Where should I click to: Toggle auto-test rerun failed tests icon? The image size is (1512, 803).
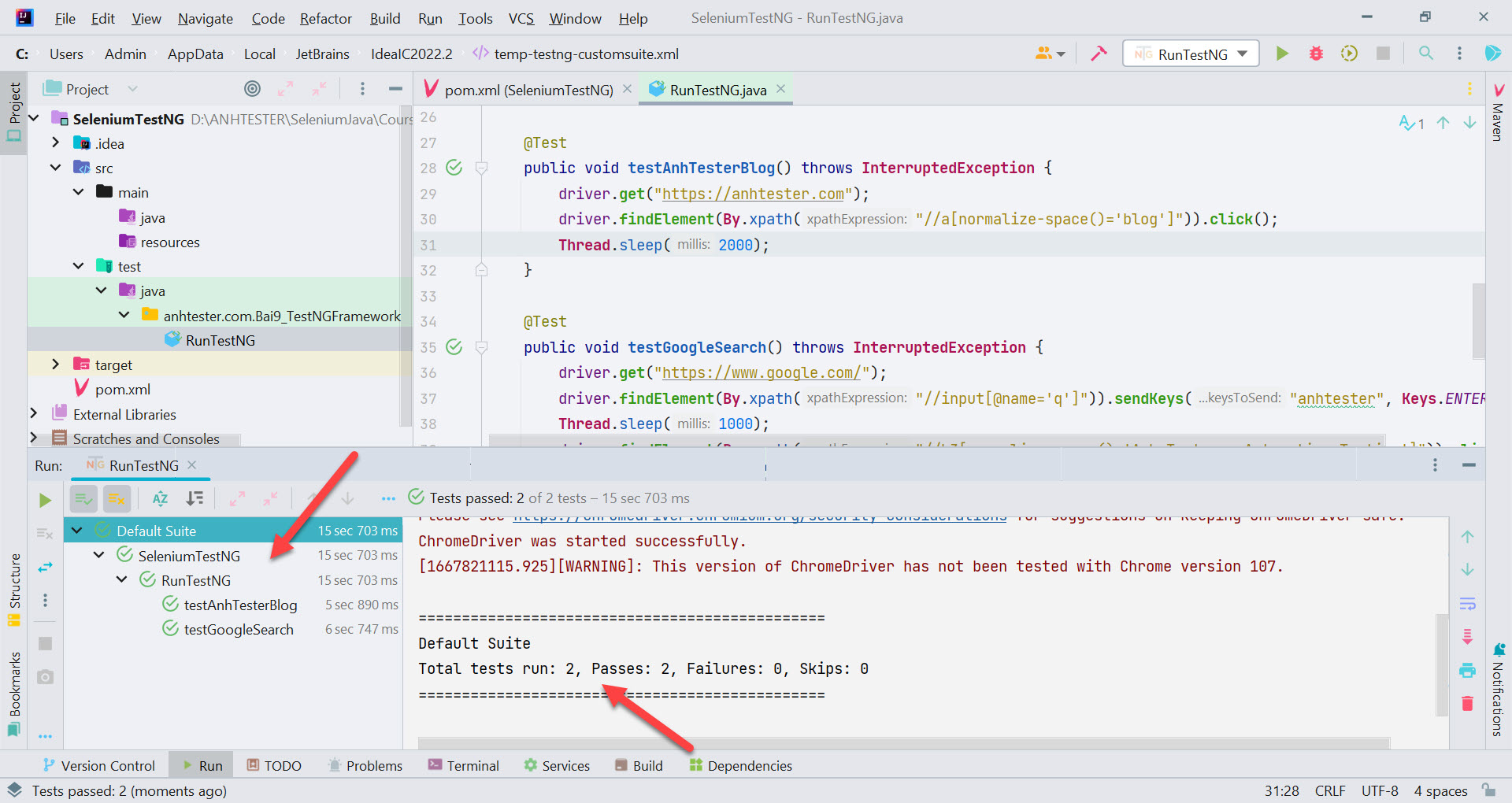coord(45,567)
